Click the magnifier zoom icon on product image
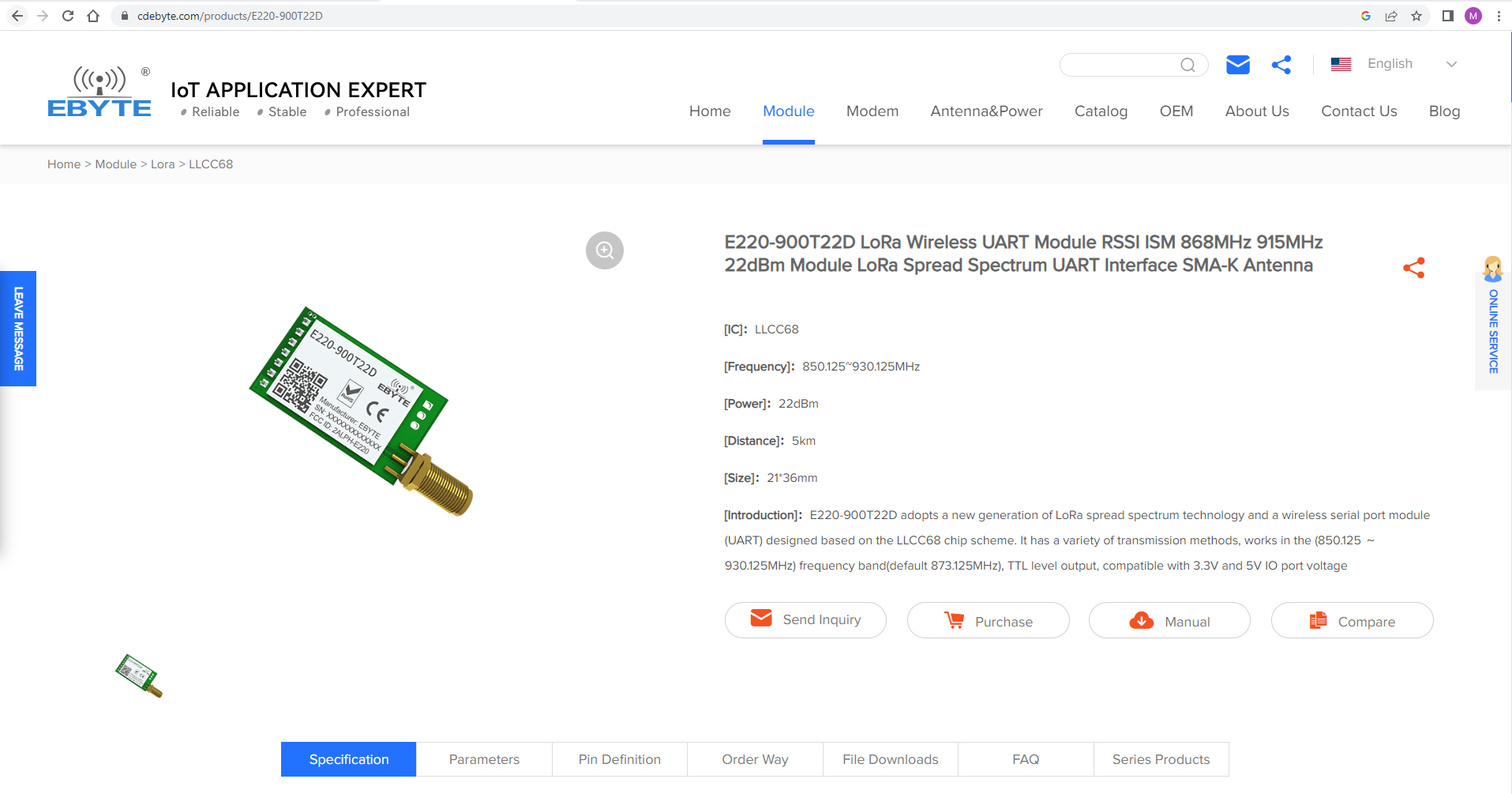This screenshot has width=1512, height=794. click(605, 250)
